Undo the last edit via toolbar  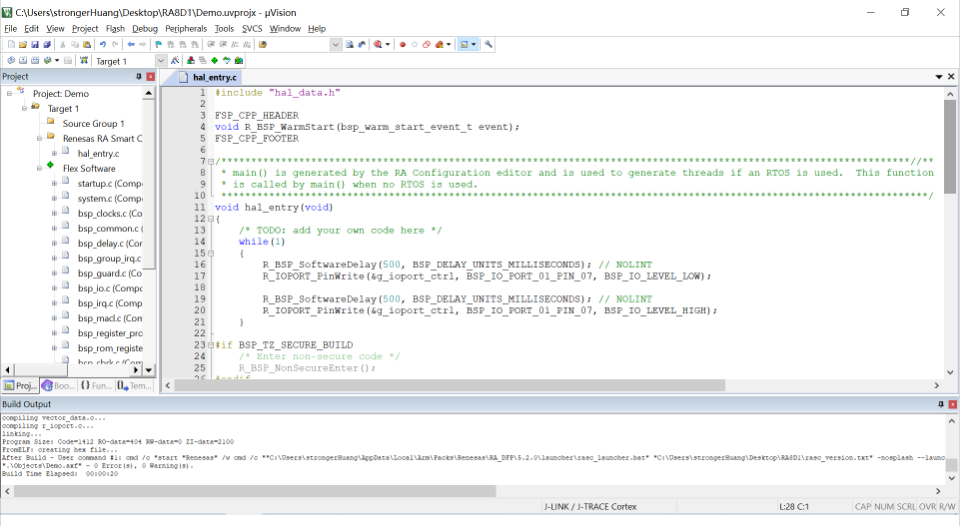pyautogui.click(x=103, y=44)
